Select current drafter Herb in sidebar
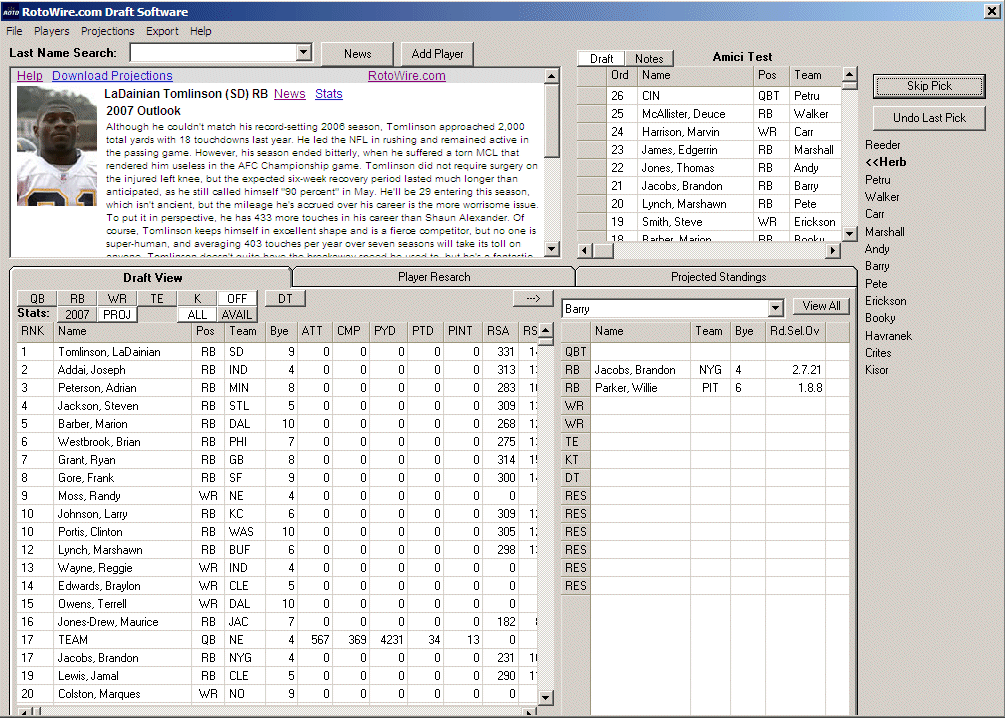This screenshot has height=718, width=1005. [886, 162]
